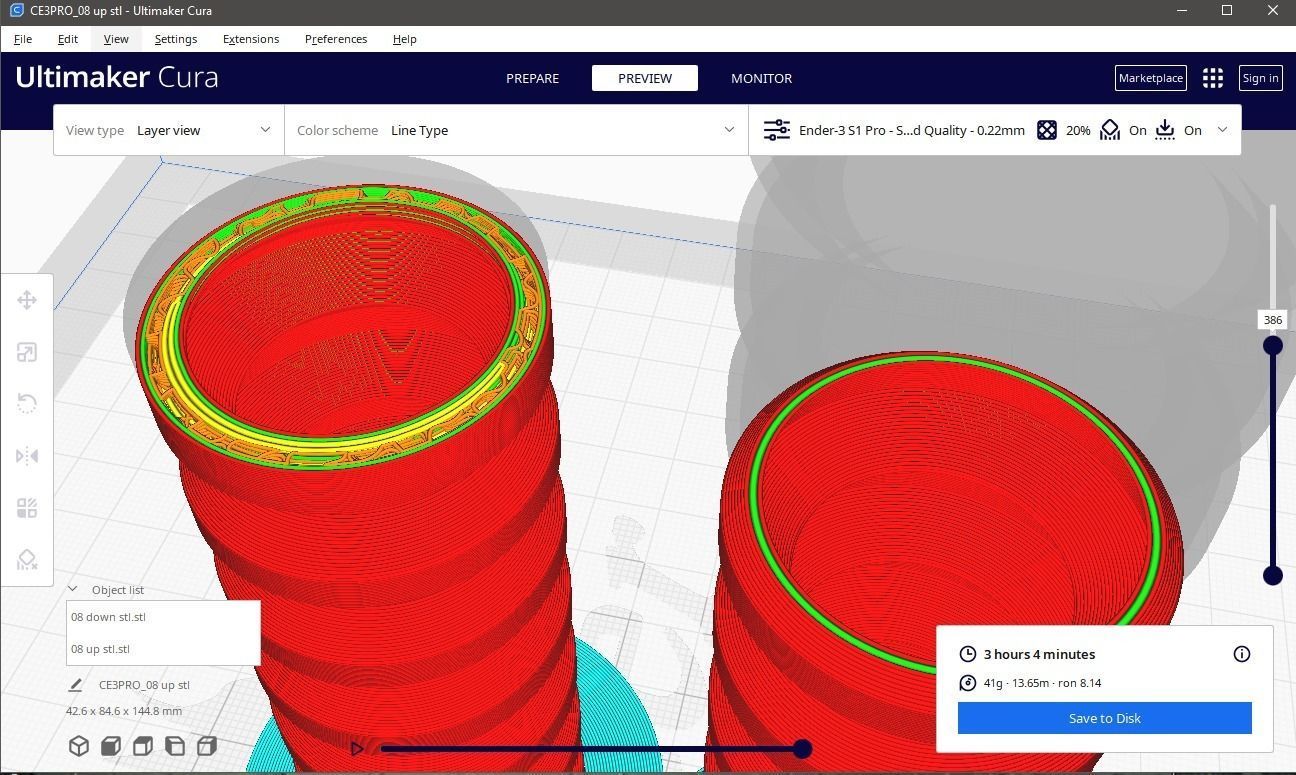This screenshot has width=1296, height=775.
Task: Switch to top camera view
Action: (x=143, y=746)
